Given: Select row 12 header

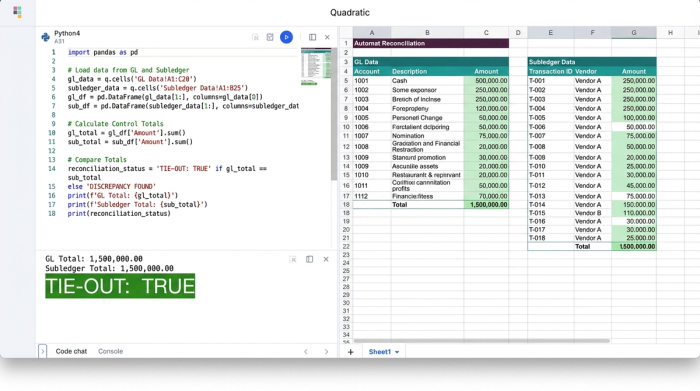Looking at the screenshot, I should click(346, 146).
